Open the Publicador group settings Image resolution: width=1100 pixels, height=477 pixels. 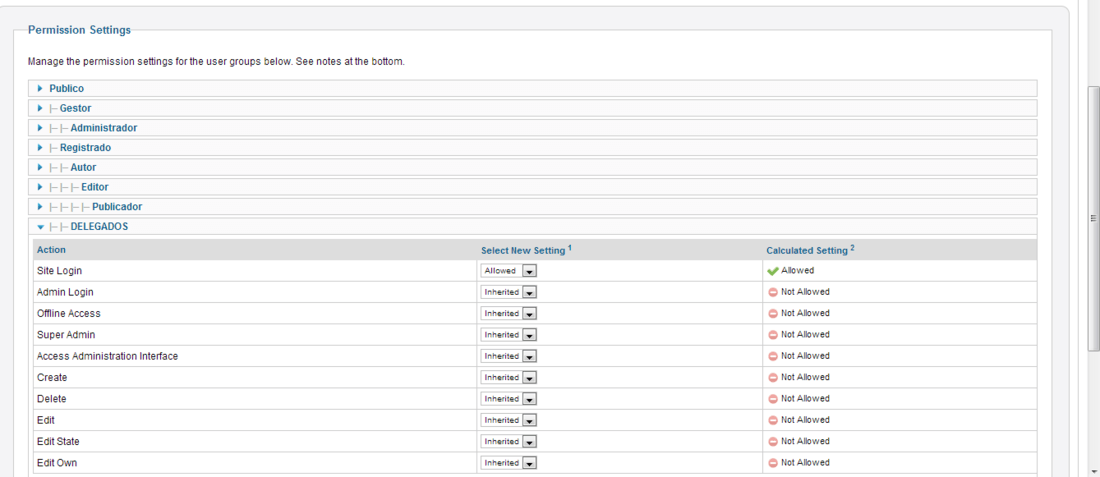click(x=532, y=207)
